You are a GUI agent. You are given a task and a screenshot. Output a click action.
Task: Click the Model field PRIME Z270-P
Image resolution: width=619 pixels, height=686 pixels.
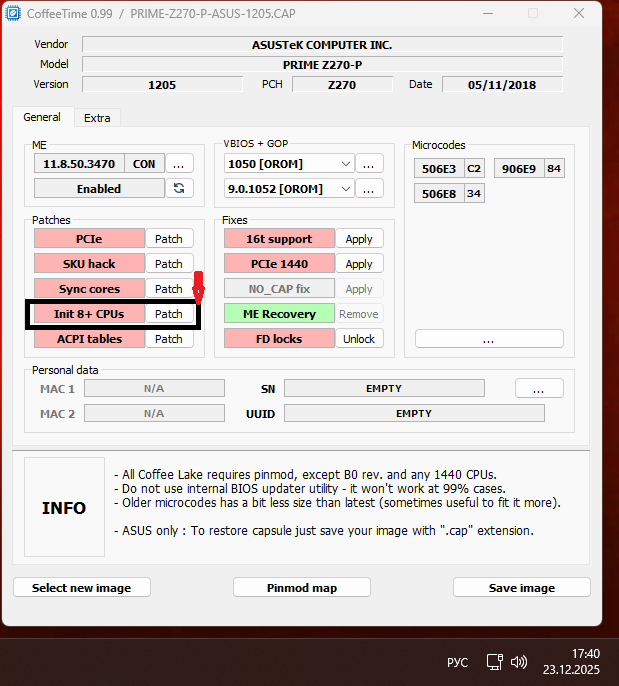click(322, 65)
